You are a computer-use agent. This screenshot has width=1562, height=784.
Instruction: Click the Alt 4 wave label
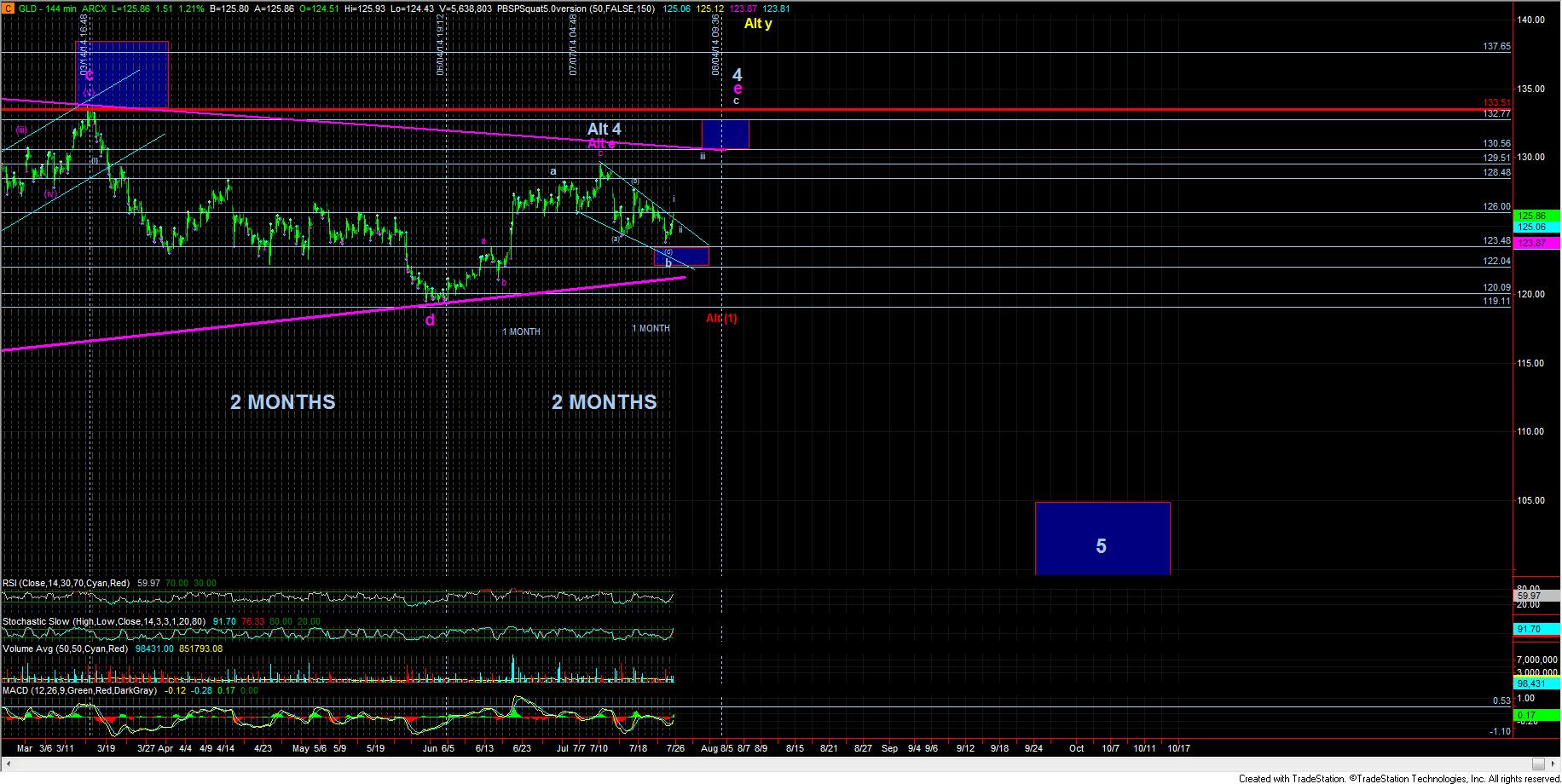604,130
